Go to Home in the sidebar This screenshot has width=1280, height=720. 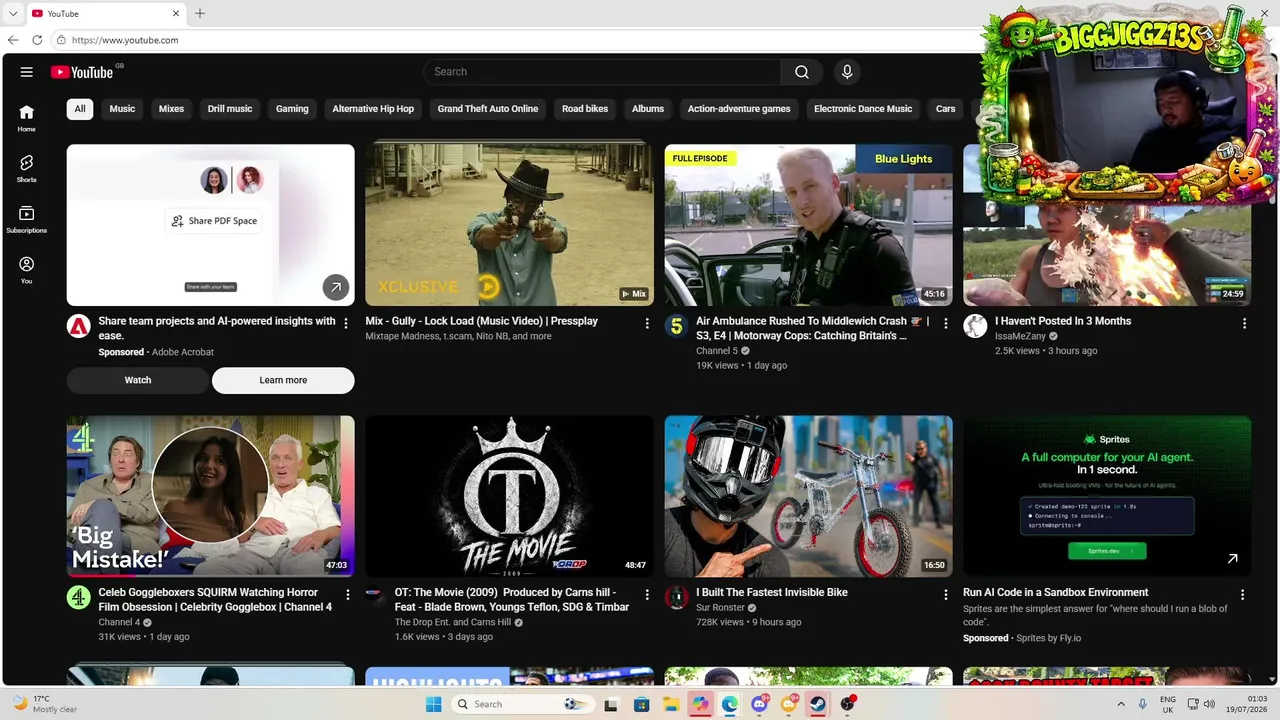(27, 118)
